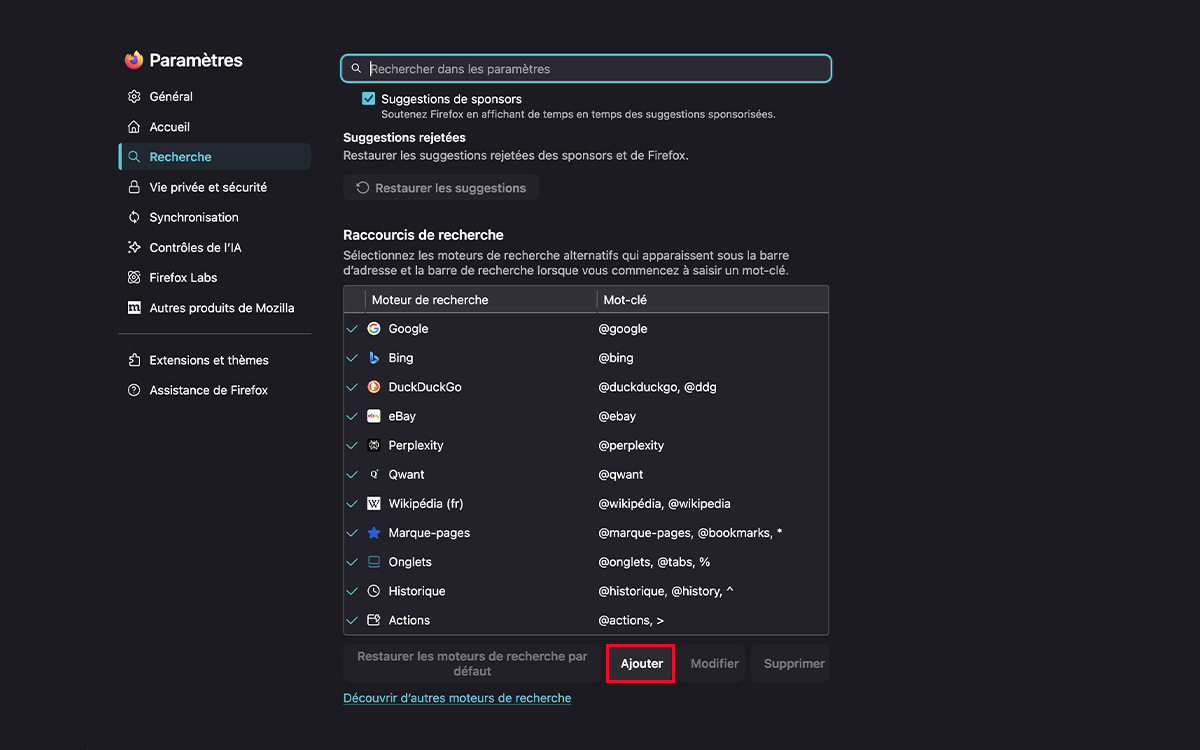Toggle the DuckDuckGo engine checkmark
Screen dimensions: 1200x750
[352, 387]
